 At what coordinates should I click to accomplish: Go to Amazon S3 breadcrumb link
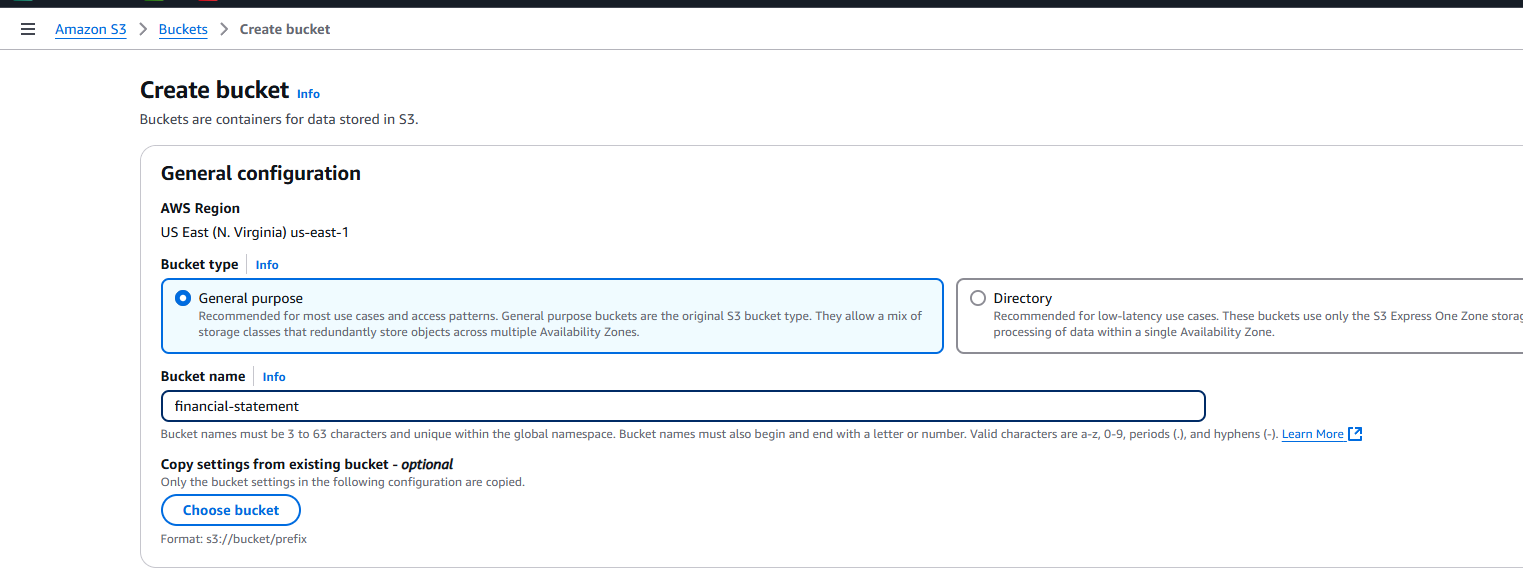pos(91,29)
